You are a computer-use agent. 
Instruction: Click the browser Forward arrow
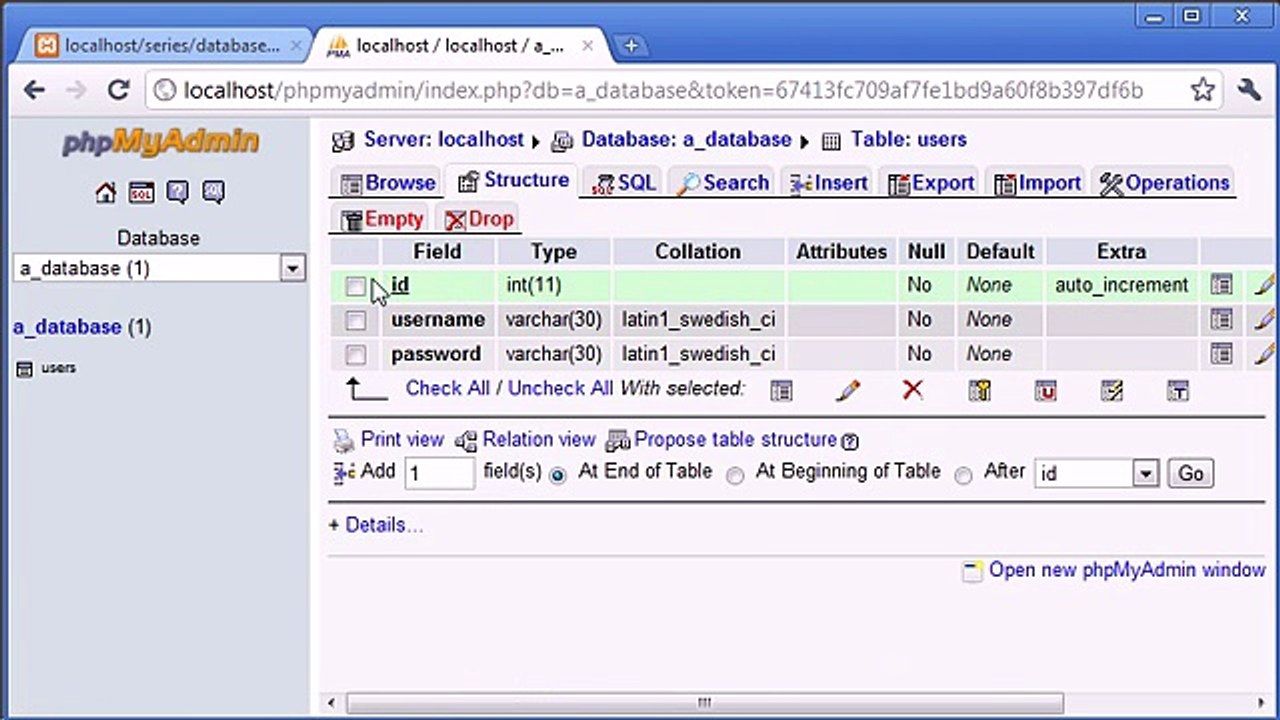[x=76, y=90]
